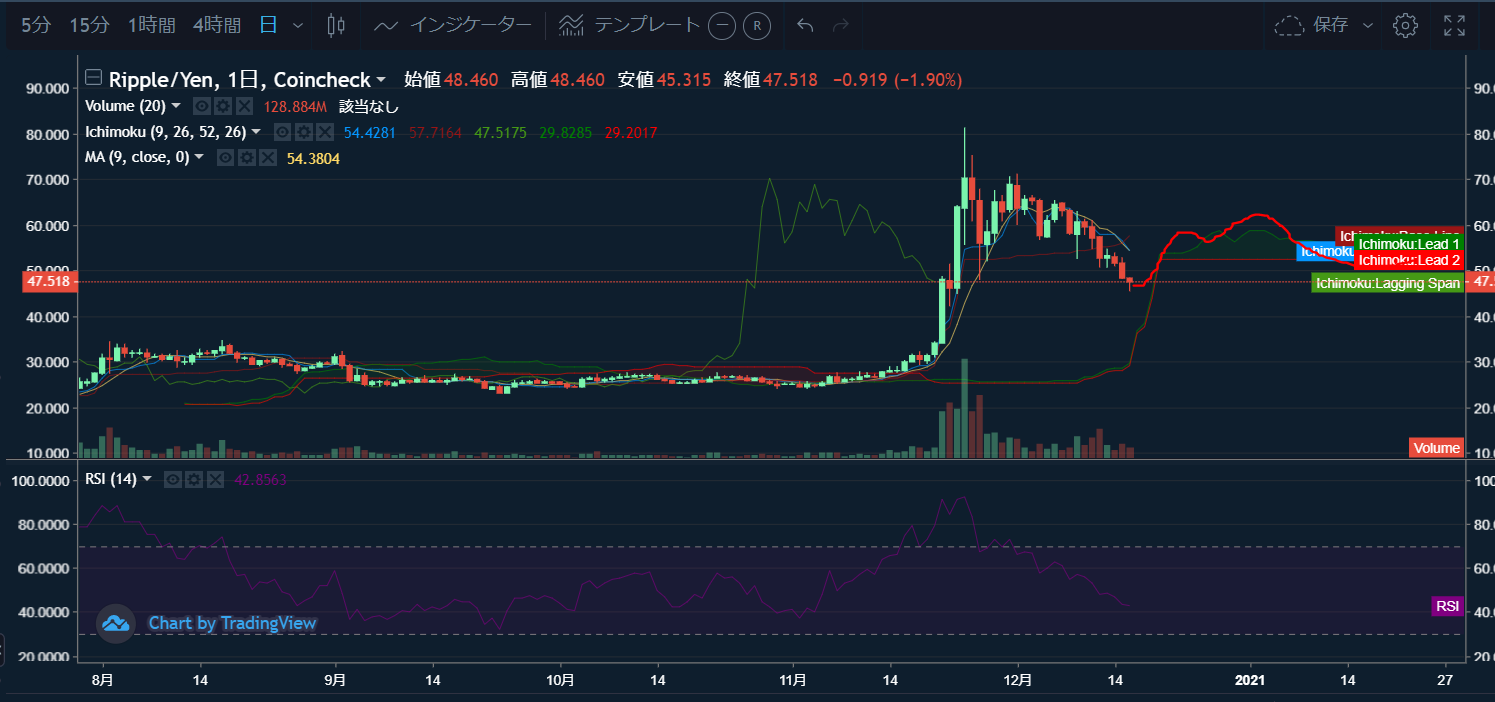
Task: Click the green Ichimoku value 47.5175
Action: [x=502, y=132]
